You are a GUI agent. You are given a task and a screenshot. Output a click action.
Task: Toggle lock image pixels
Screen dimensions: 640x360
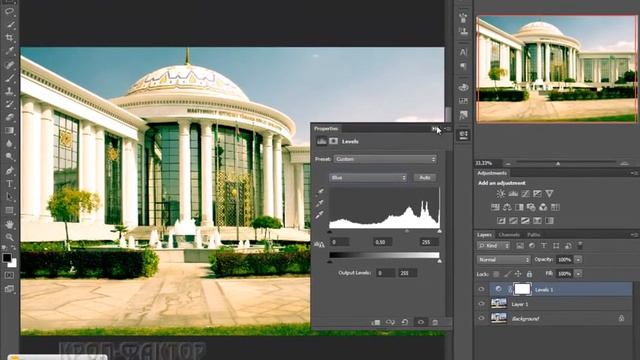507,274
